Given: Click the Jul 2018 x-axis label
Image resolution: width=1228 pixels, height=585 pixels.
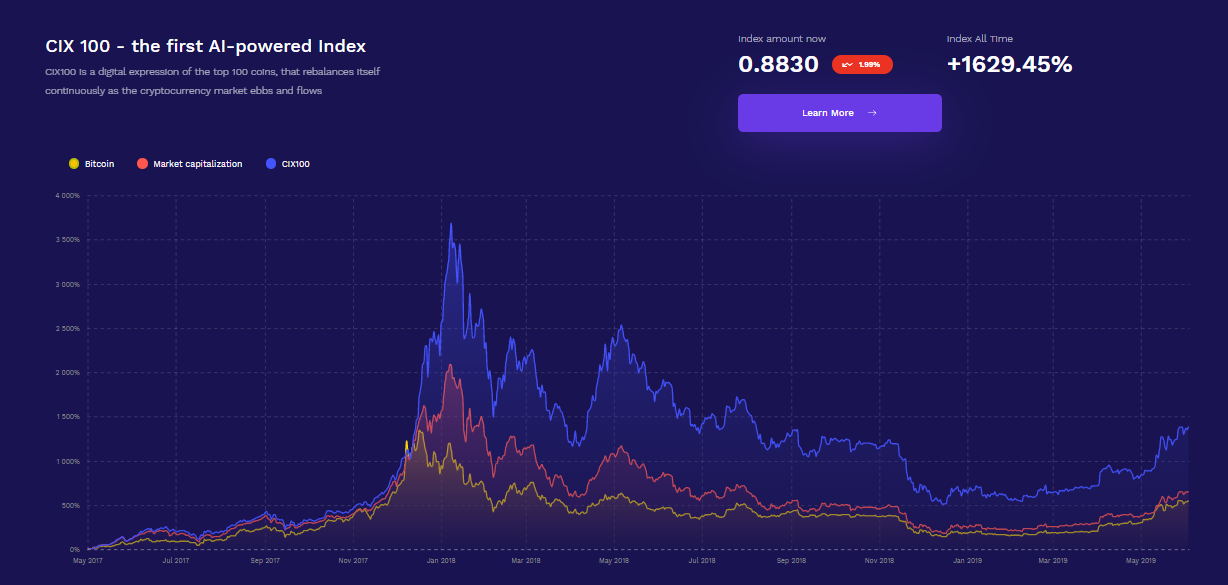Looking at the screenshot, I should (x=702, y=561).
